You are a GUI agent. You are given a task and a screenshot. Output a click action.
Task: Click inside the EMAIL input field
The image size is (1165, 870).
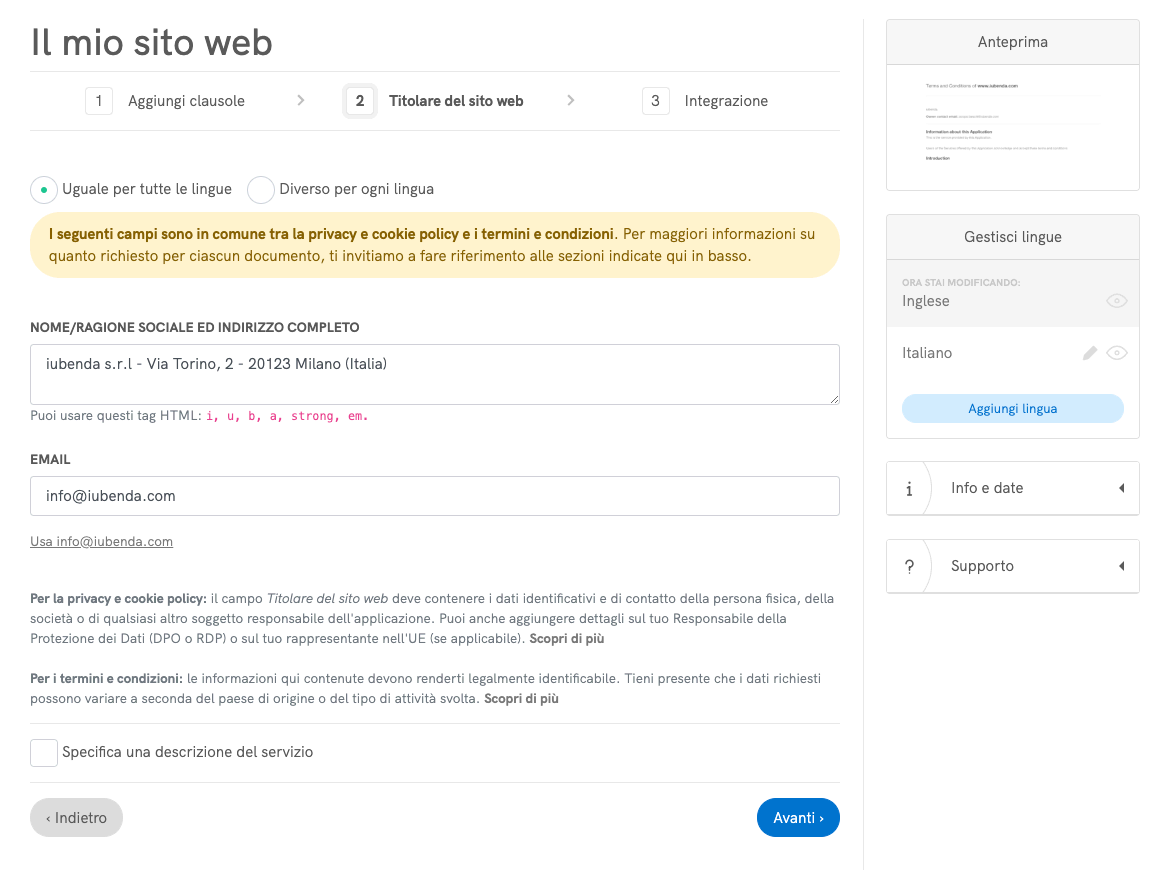(435, 496)
